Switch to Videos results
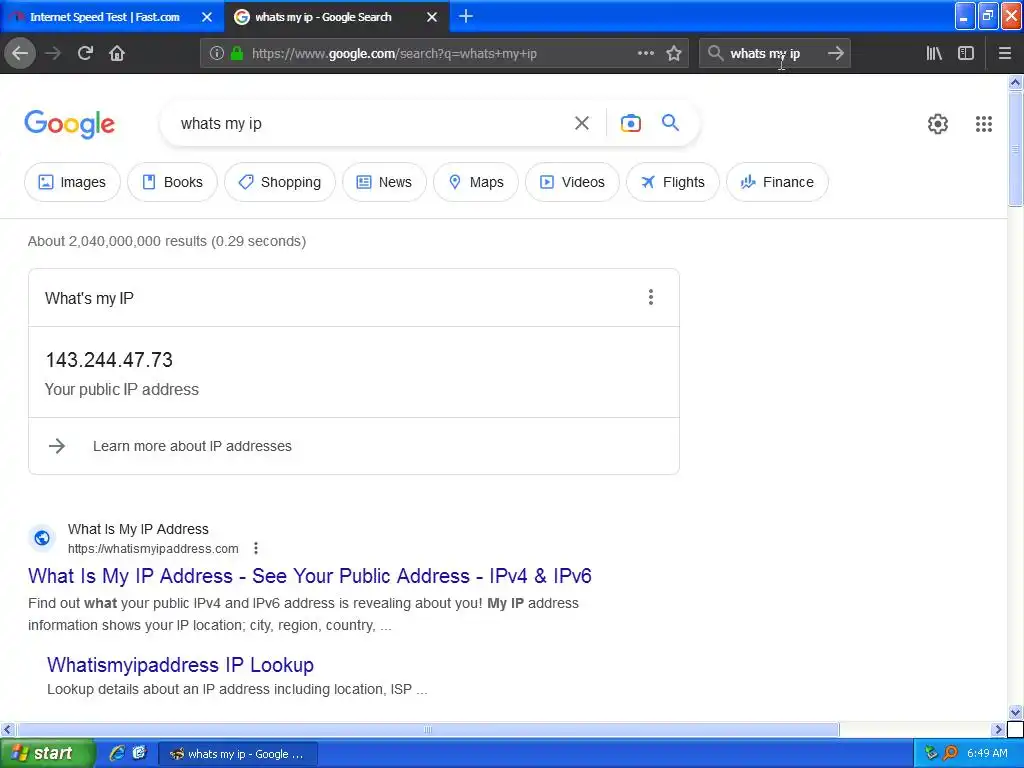 (572, 182)
